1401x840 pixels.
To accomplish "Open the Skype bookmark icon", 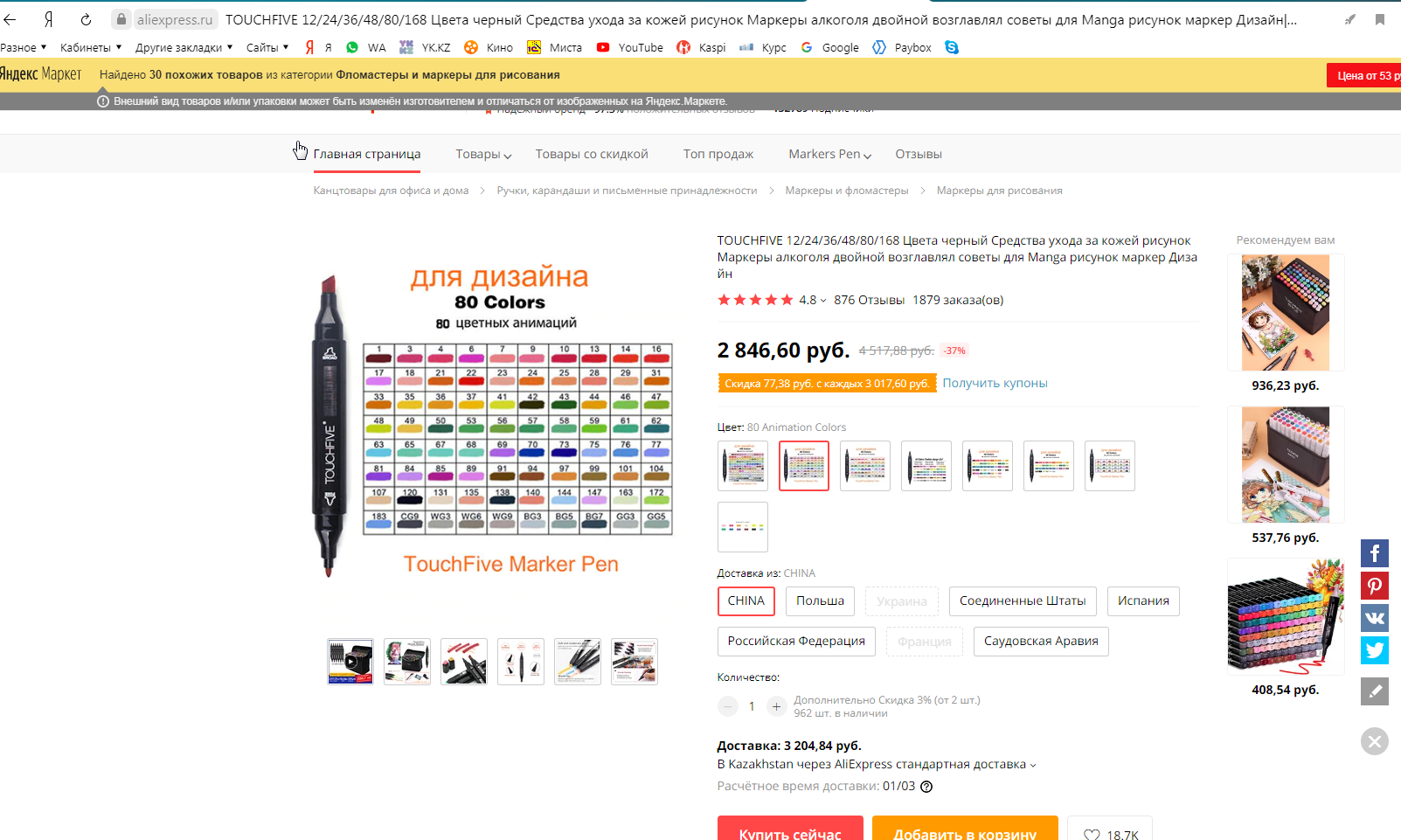I will pos(952,47).
